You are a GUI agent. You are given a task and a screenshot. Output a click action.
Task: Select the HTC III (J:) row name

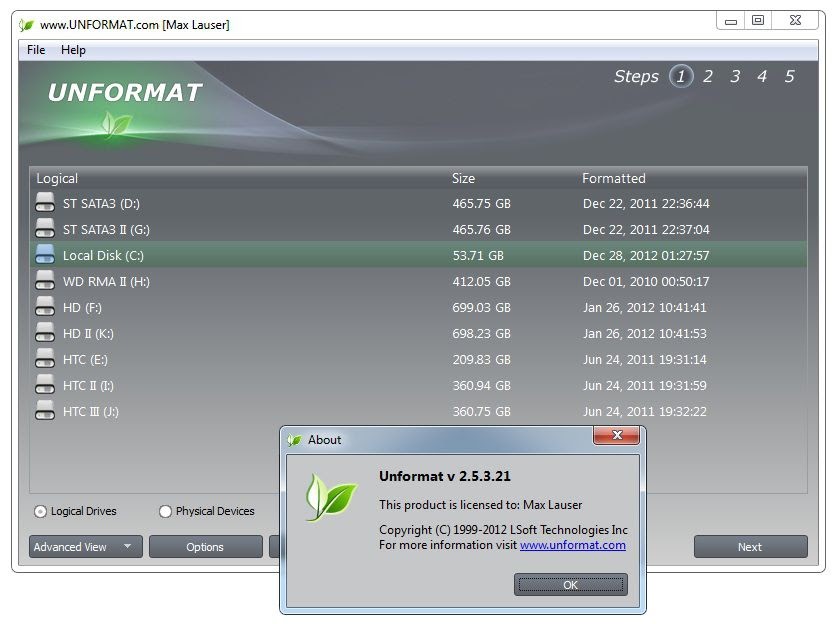coord(91,412)
